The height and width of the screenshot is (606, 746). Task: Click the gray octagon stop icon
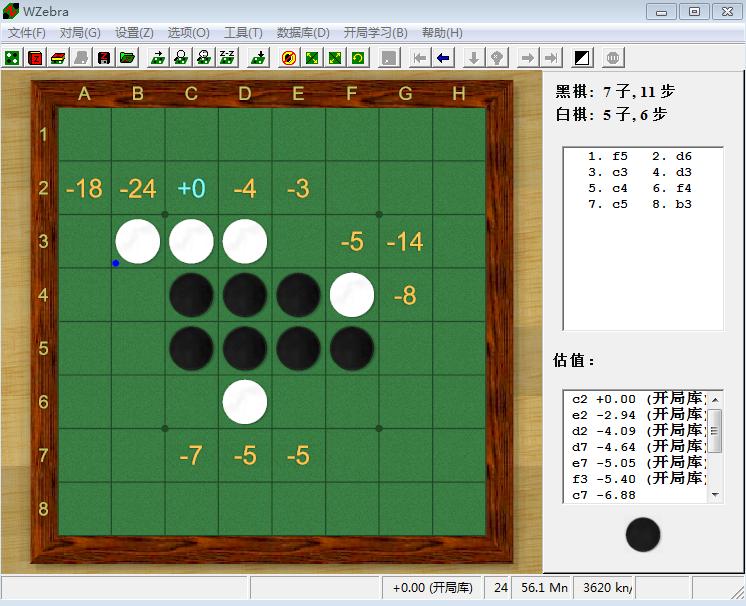613,58
